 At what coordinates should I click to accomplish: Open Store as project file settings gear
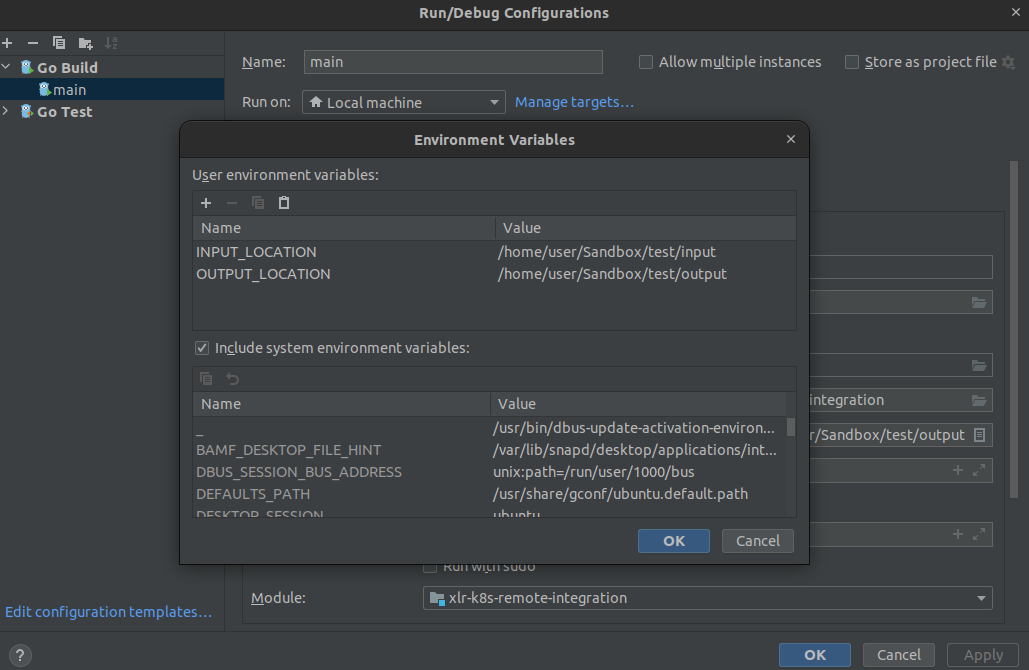tap(1009, 62)
